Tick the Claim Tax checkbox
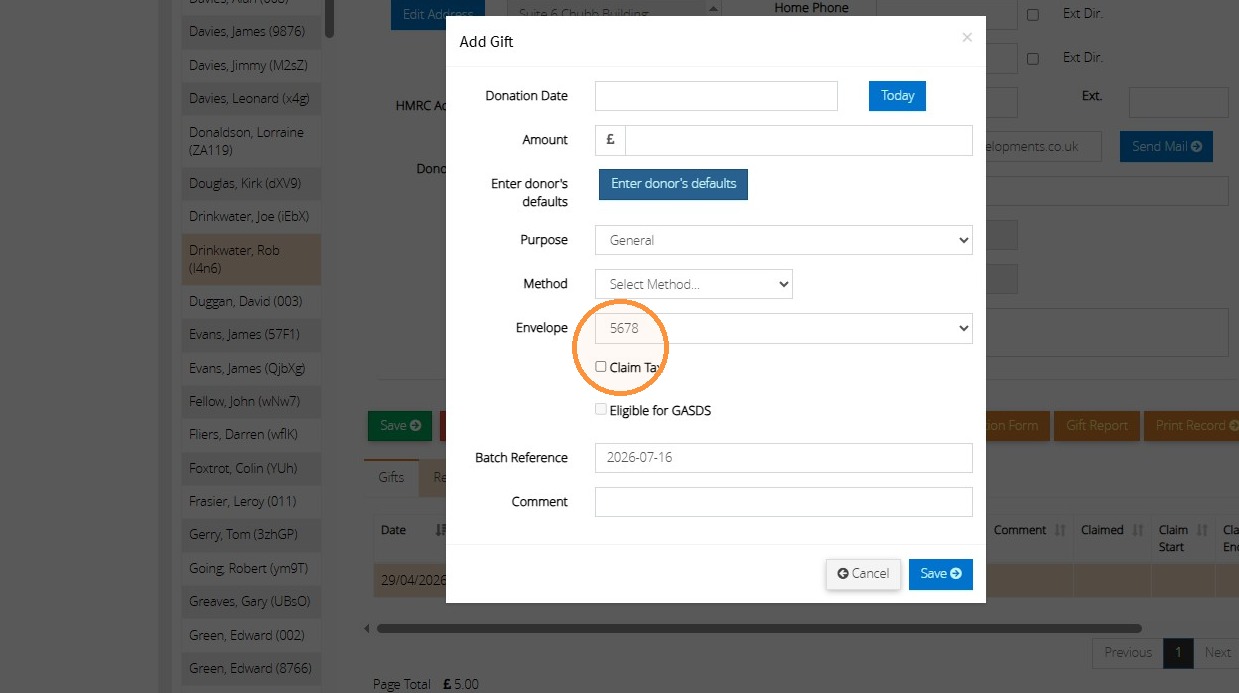The width and height of the screenshot is (1239, 693). click(x=601, y=367)
